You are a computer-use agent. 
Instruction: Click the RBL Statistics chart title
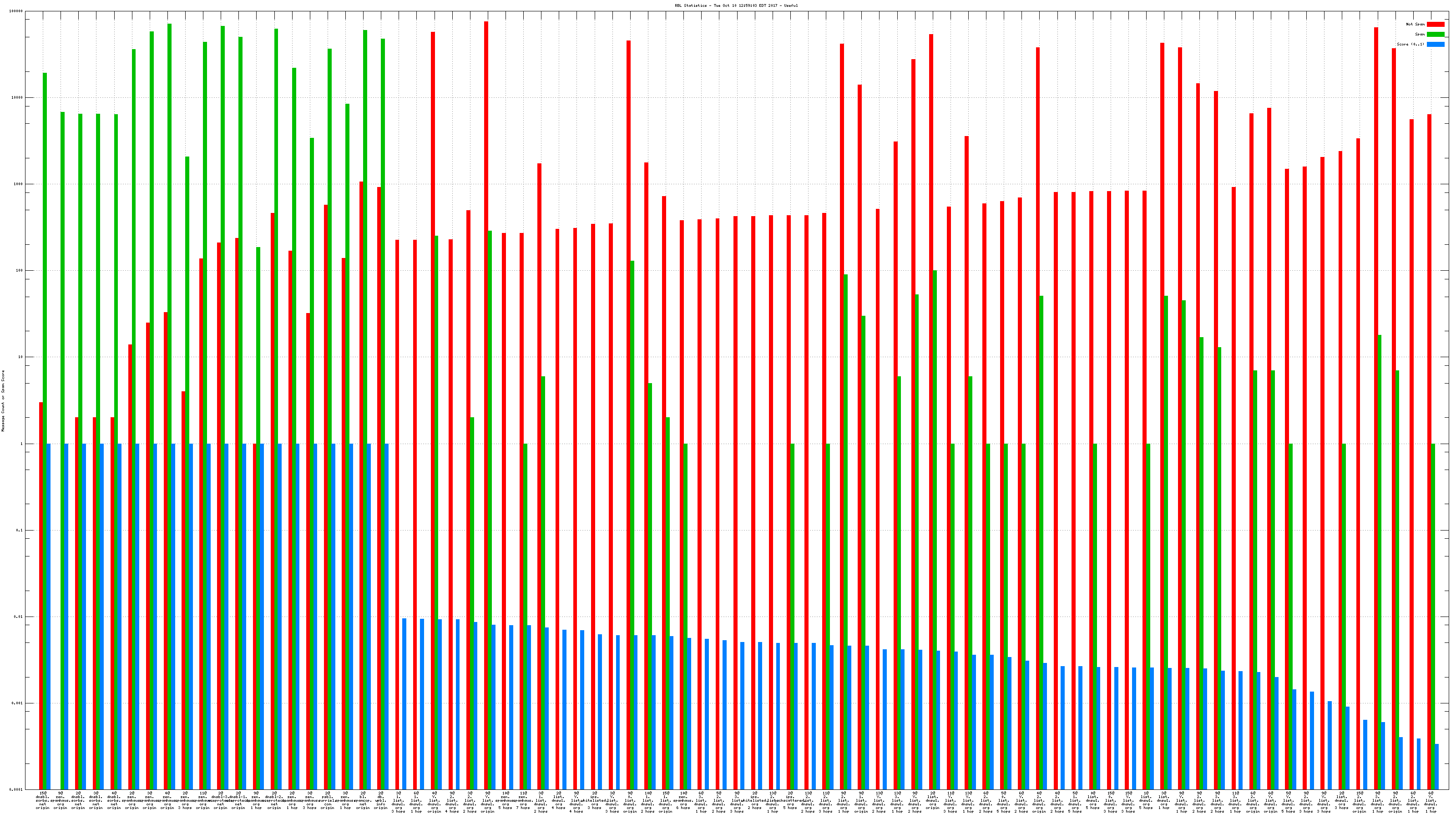click(736, 5)
